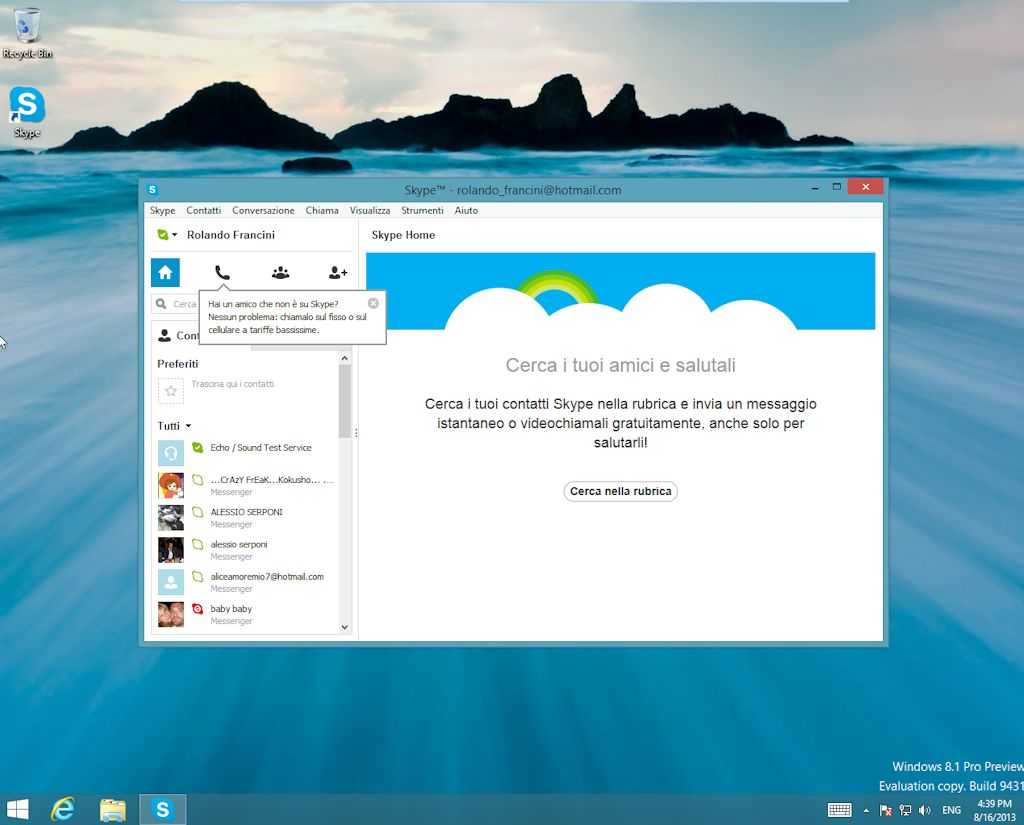Click the contact list scroll down arrow
Viewport: 1024px width, 825px height.
click(345, 627)
